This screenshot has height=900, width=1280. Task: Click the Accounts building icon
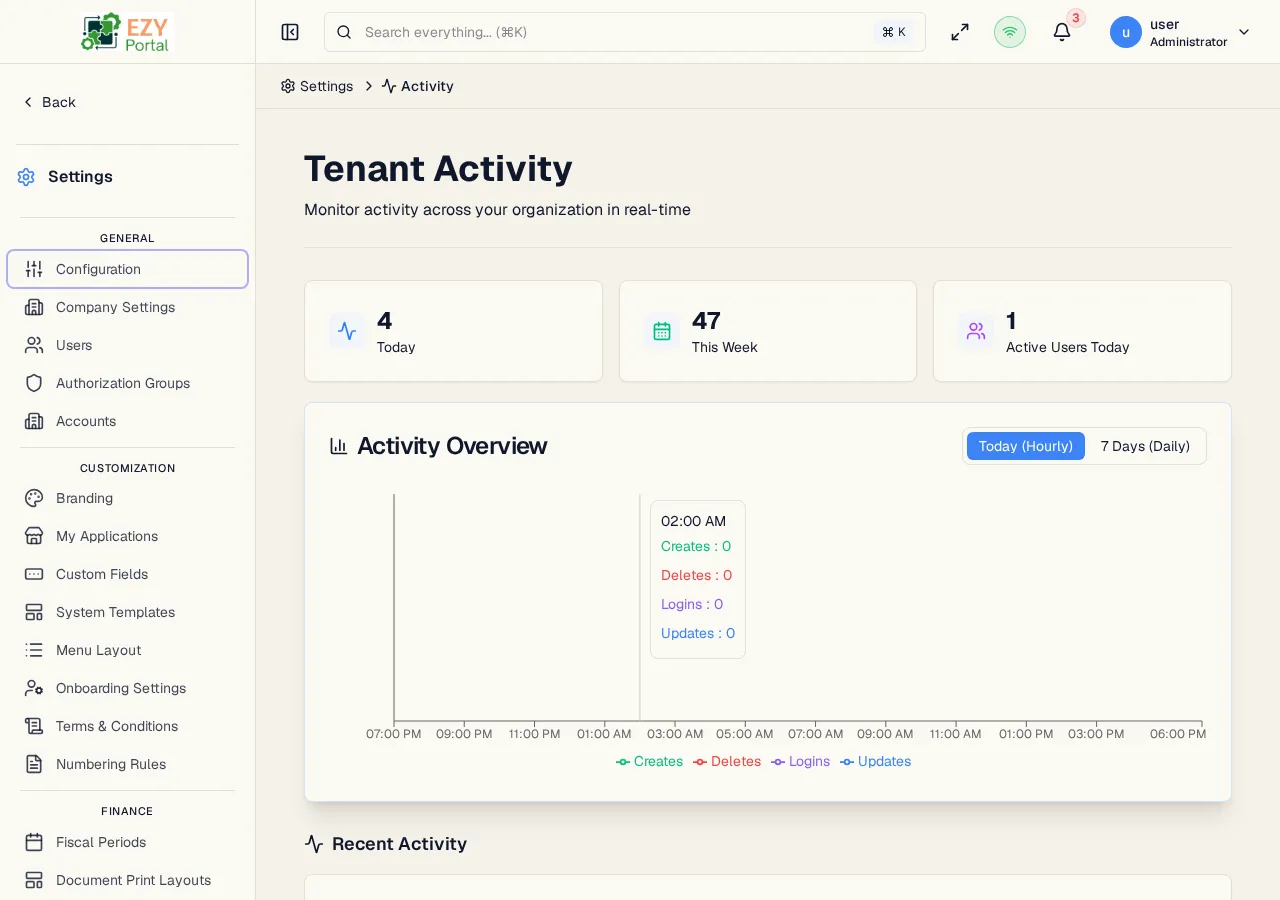[34, 421]
